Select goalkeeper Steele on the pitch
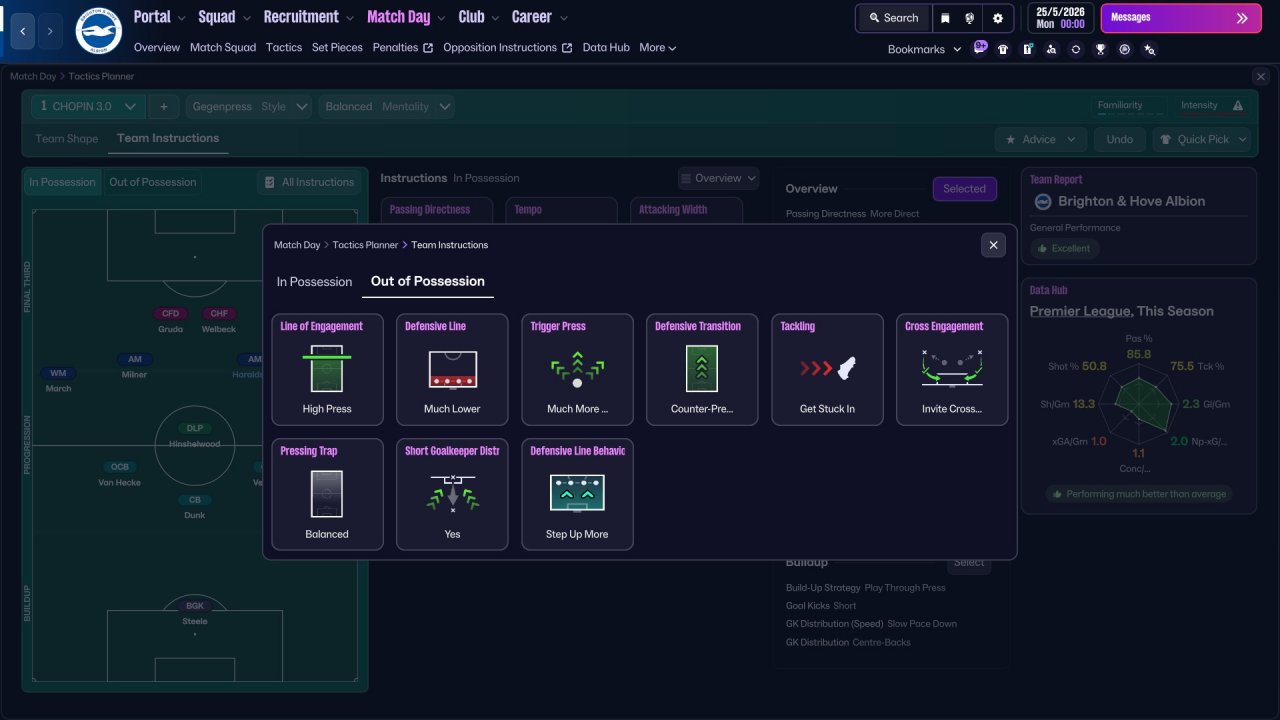 [195, 613]
